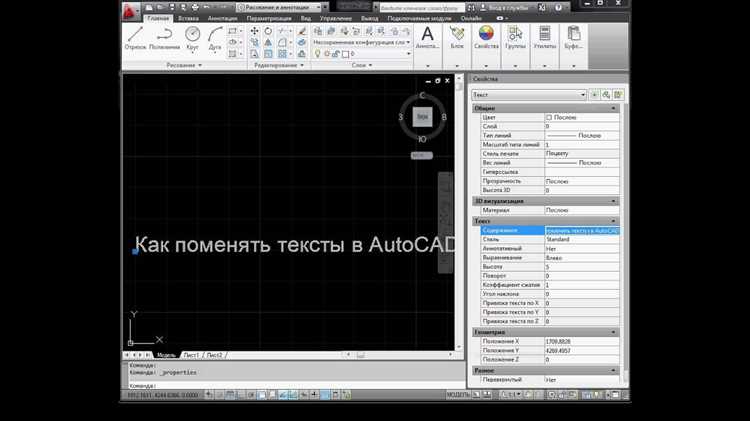This screenshot has width=750, height=421.
Task: Collapse the Текст properties section
Action: (616, 221)
